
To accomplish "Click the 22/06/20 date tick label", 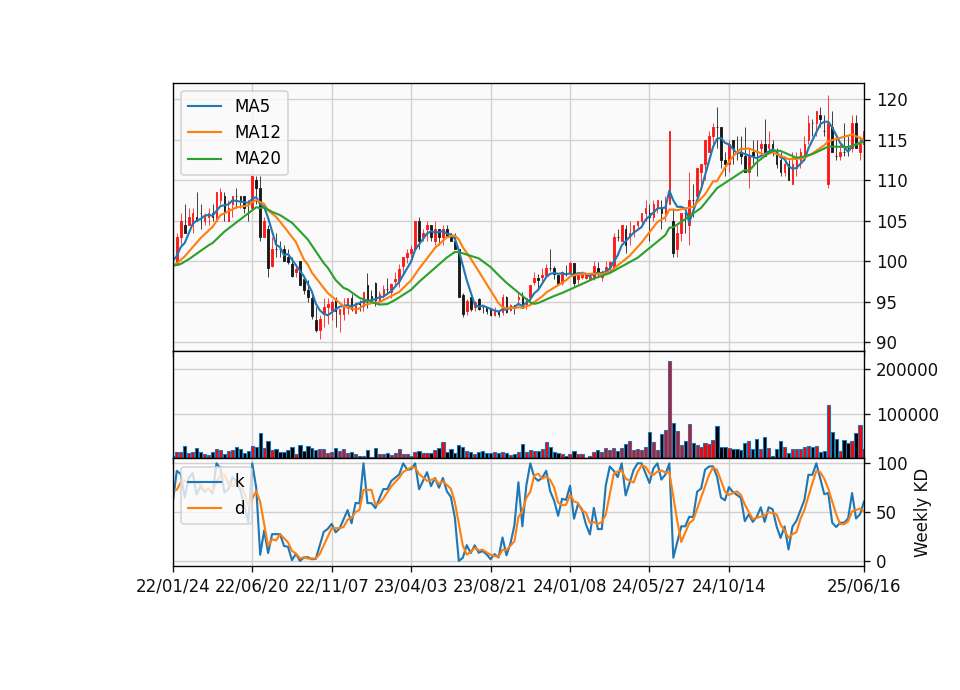I will 252,586.
